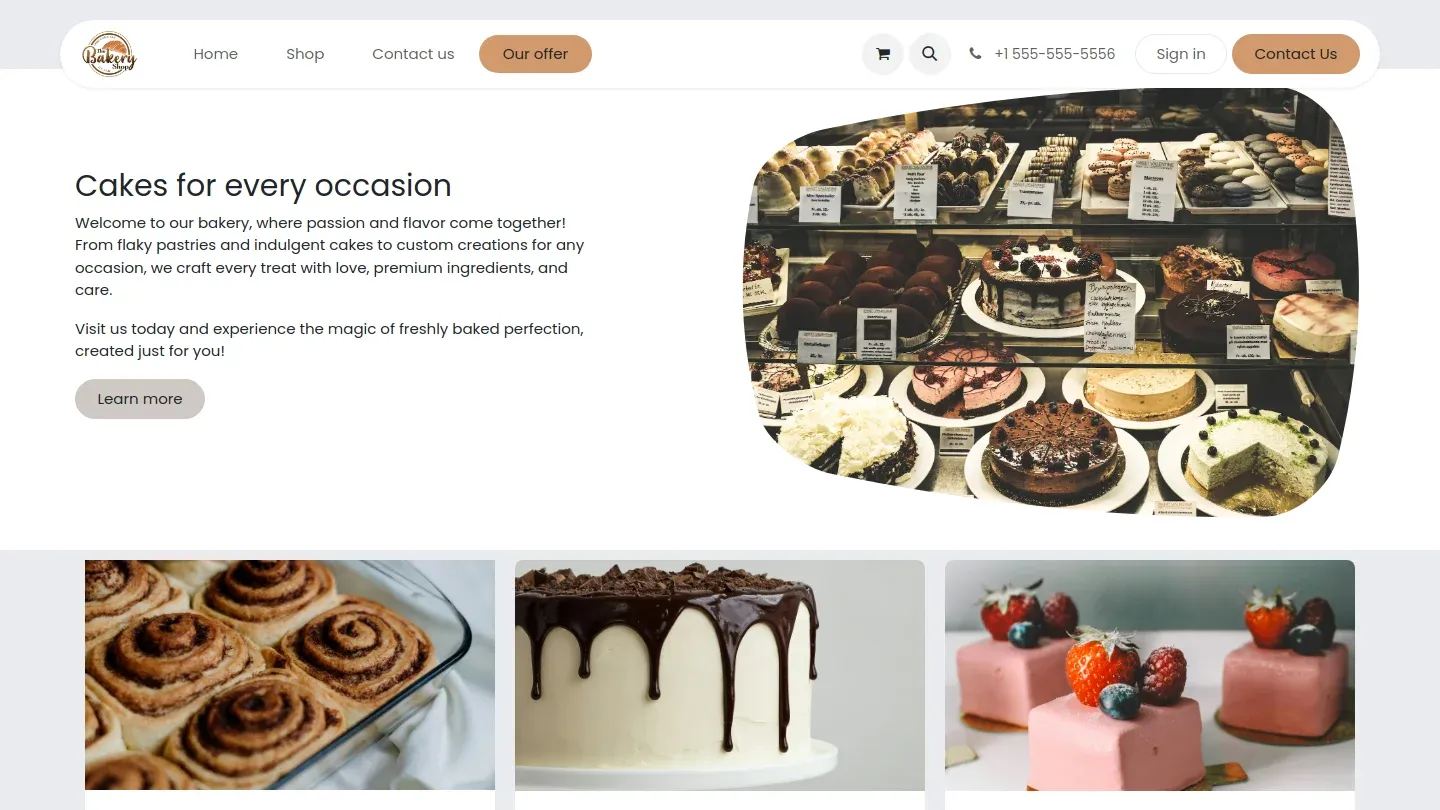
Task: Click the Cakes for every occasion heading
Action: coord(263,185)
